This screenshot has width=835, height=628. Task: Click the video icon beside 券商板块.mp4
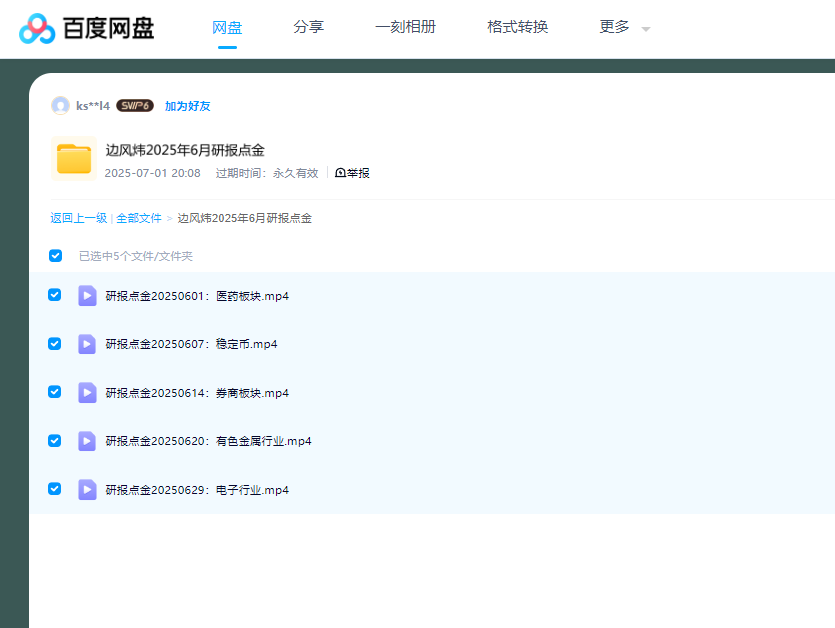point(87,392)
